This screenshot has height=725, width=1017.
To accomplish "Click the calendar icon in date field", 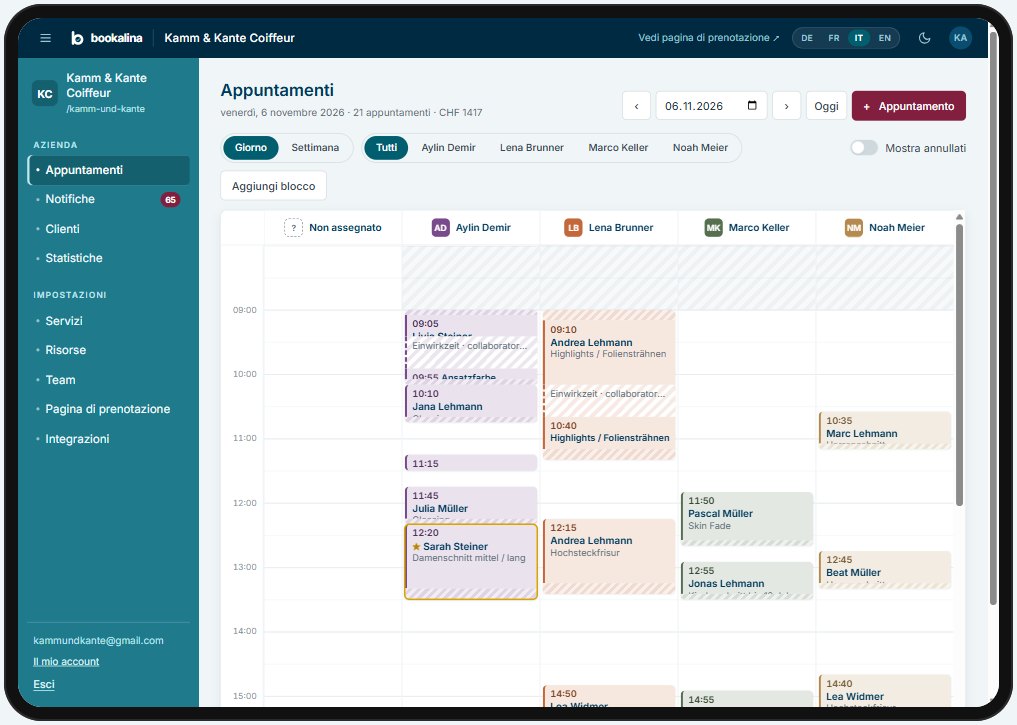I will 752,106.
